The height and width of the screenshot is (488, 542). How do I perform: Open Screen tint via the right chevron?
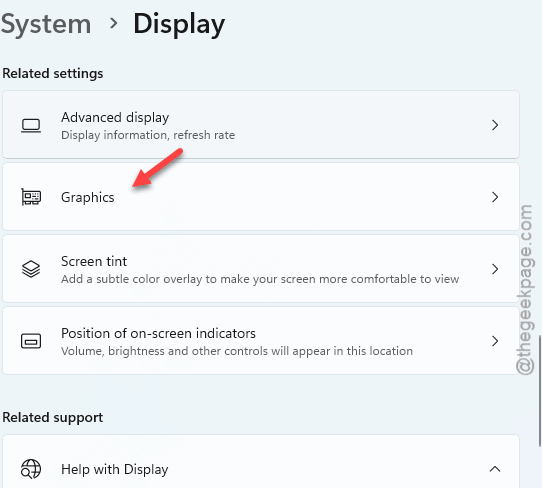495,269
